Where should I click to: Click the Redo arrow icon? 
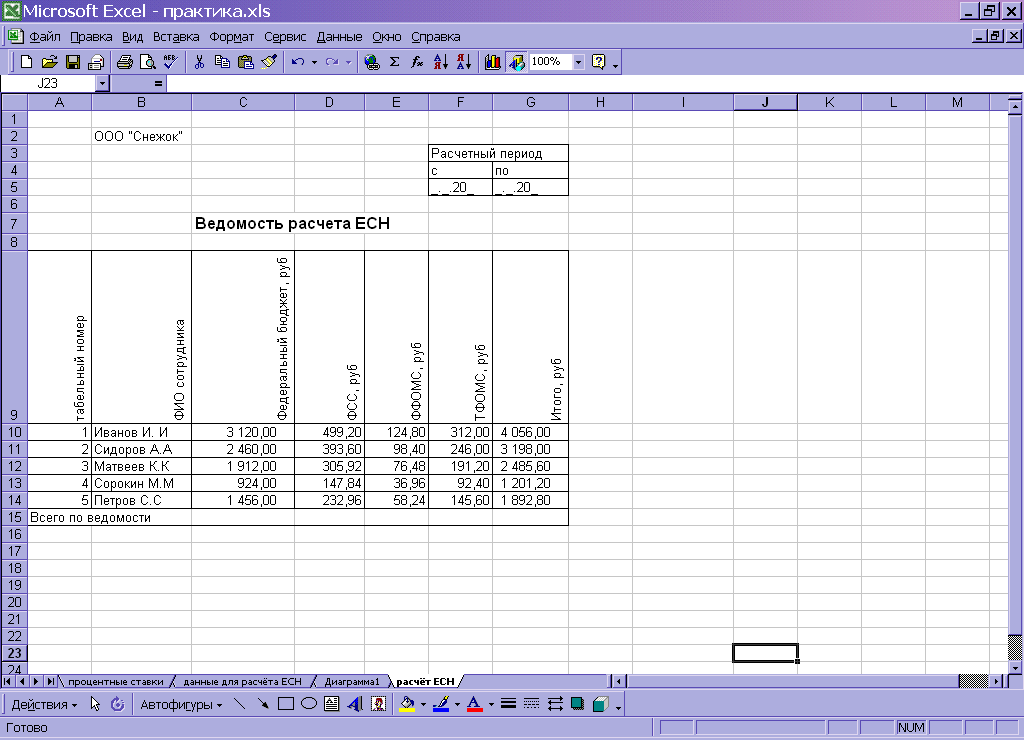[332, 62]
